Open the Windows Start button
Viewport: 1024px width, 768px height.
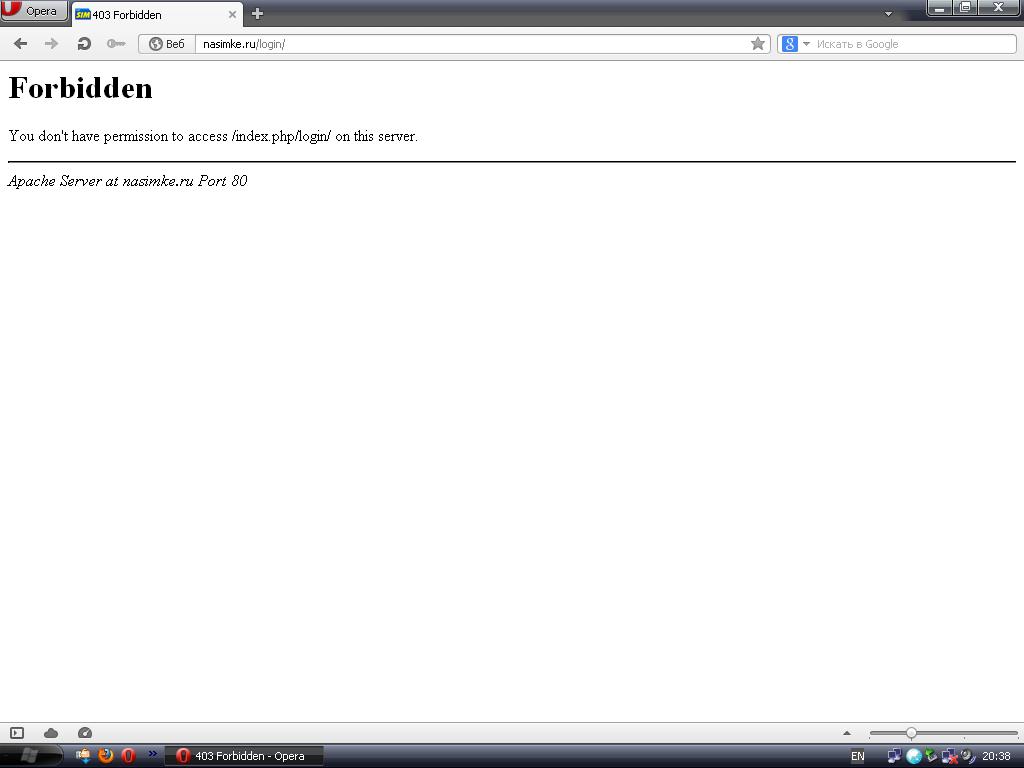click(x=31, y=756)
